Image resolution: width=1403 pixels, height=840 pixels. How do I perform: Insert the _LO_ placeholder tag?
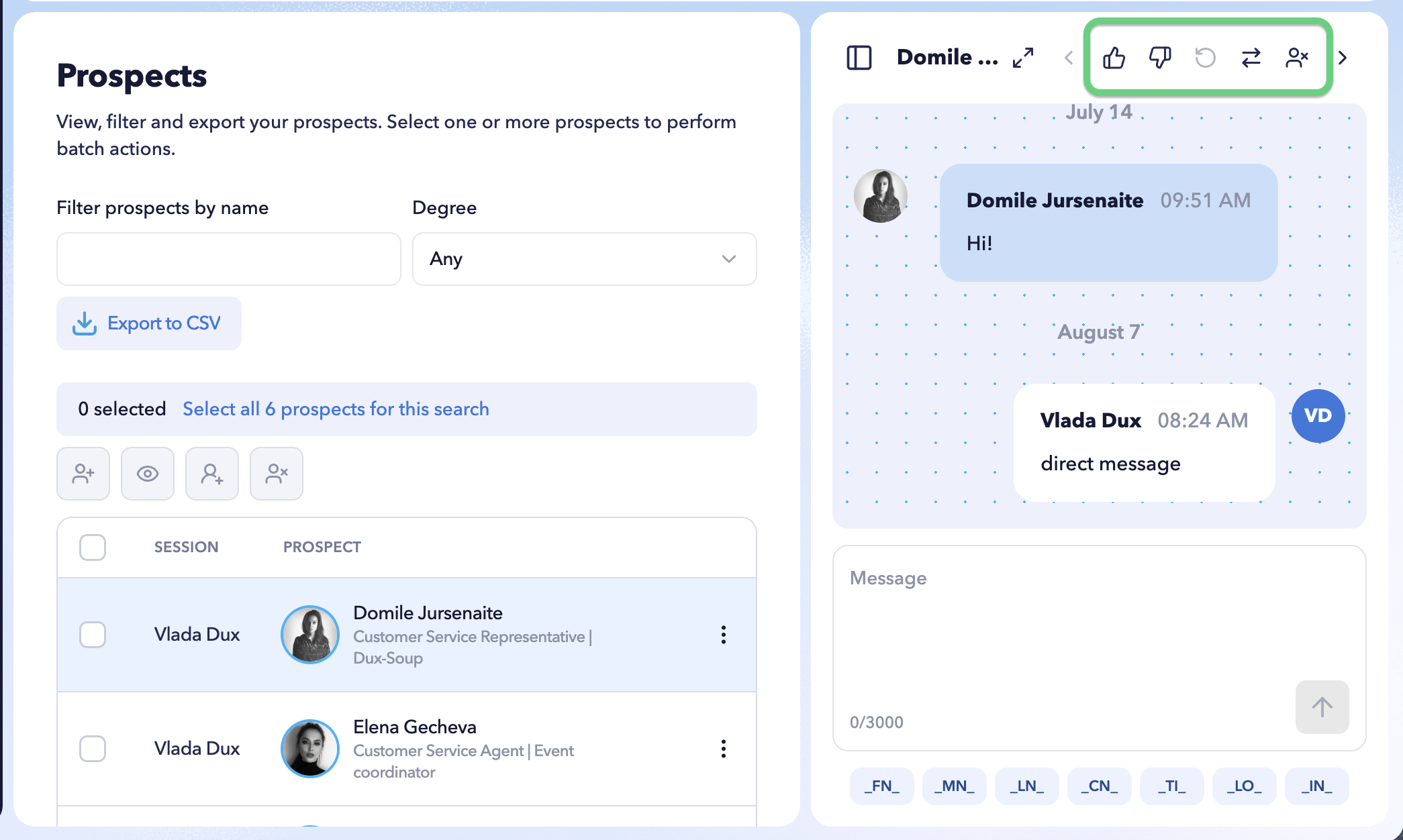click(1245, 786)
